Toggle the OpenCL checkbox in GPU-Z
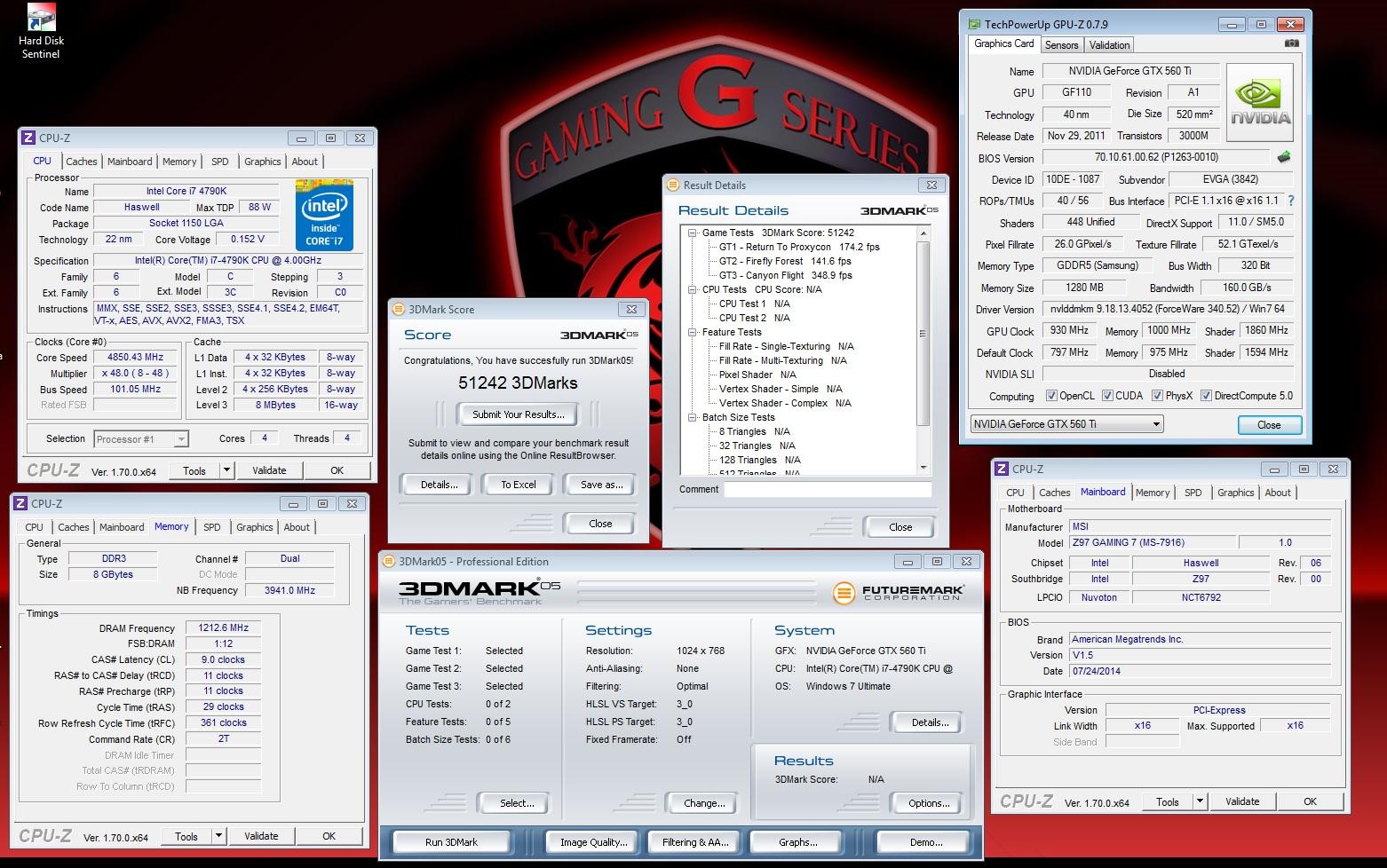Viewport: 1387px width, 868px height. point(1051,396)
